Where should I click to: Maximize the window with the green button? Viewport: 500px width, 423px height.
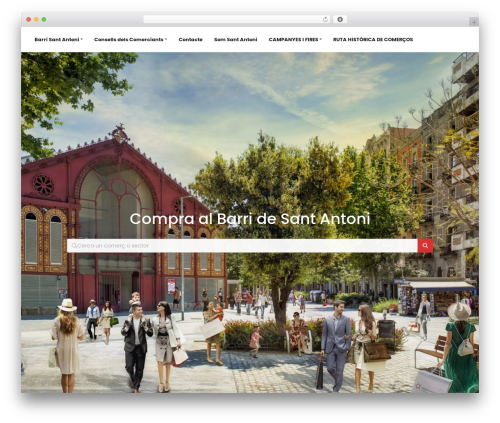point(44,19)
